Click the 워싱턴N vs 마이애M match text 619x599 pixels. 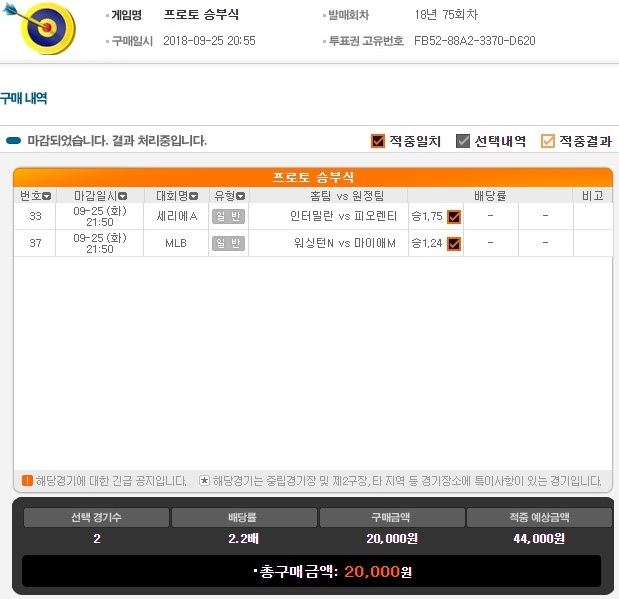pyautogui.click(x=345, y=243)
